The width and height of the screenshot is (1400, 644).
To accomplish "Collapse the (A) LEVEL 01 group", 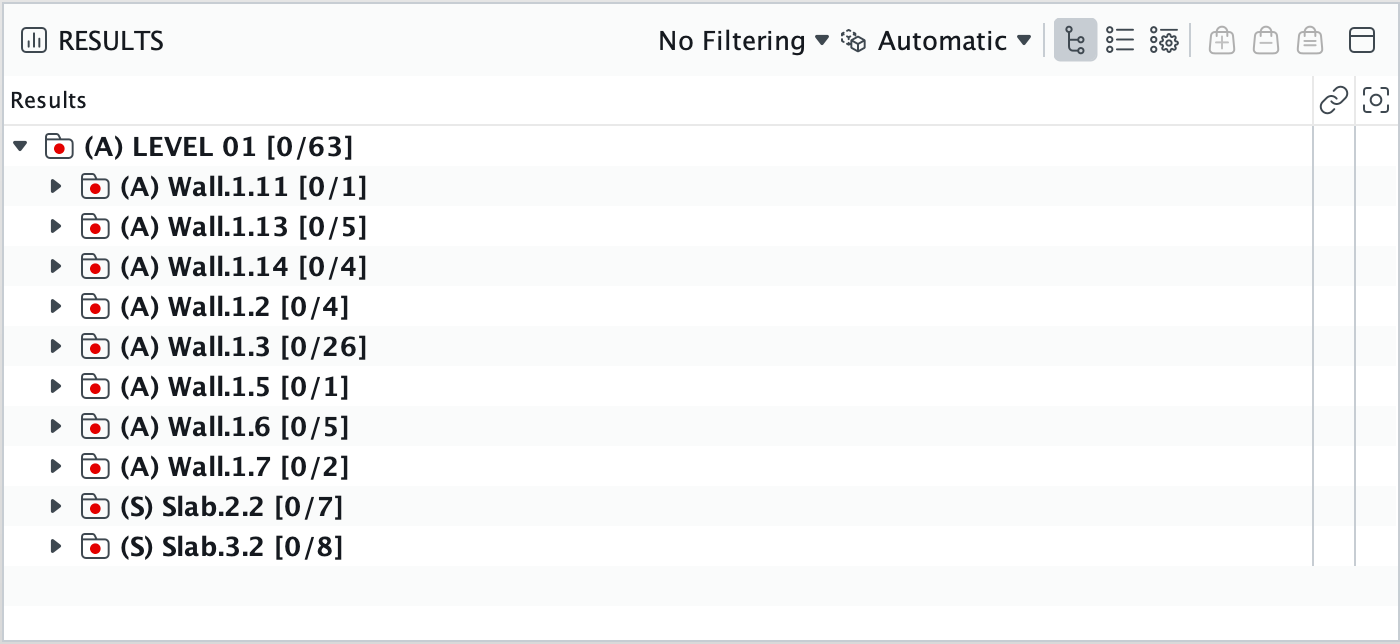I will coord(20,147).
